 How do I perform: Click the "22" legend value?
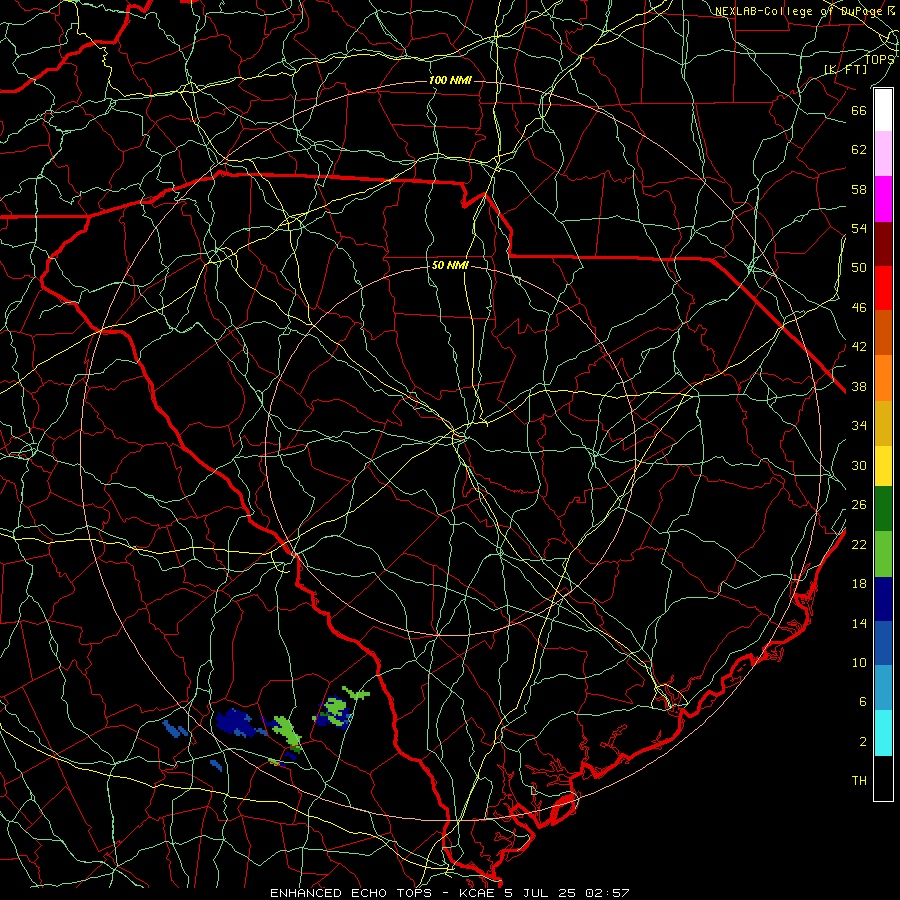pyautogui.click(x=859, y=544)
